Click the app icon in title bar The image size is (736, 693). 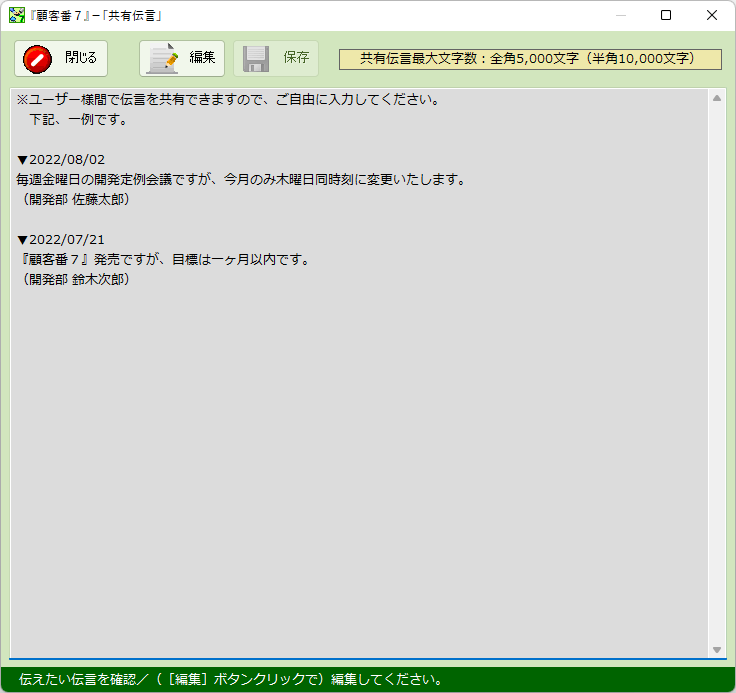tap(17, 15)
